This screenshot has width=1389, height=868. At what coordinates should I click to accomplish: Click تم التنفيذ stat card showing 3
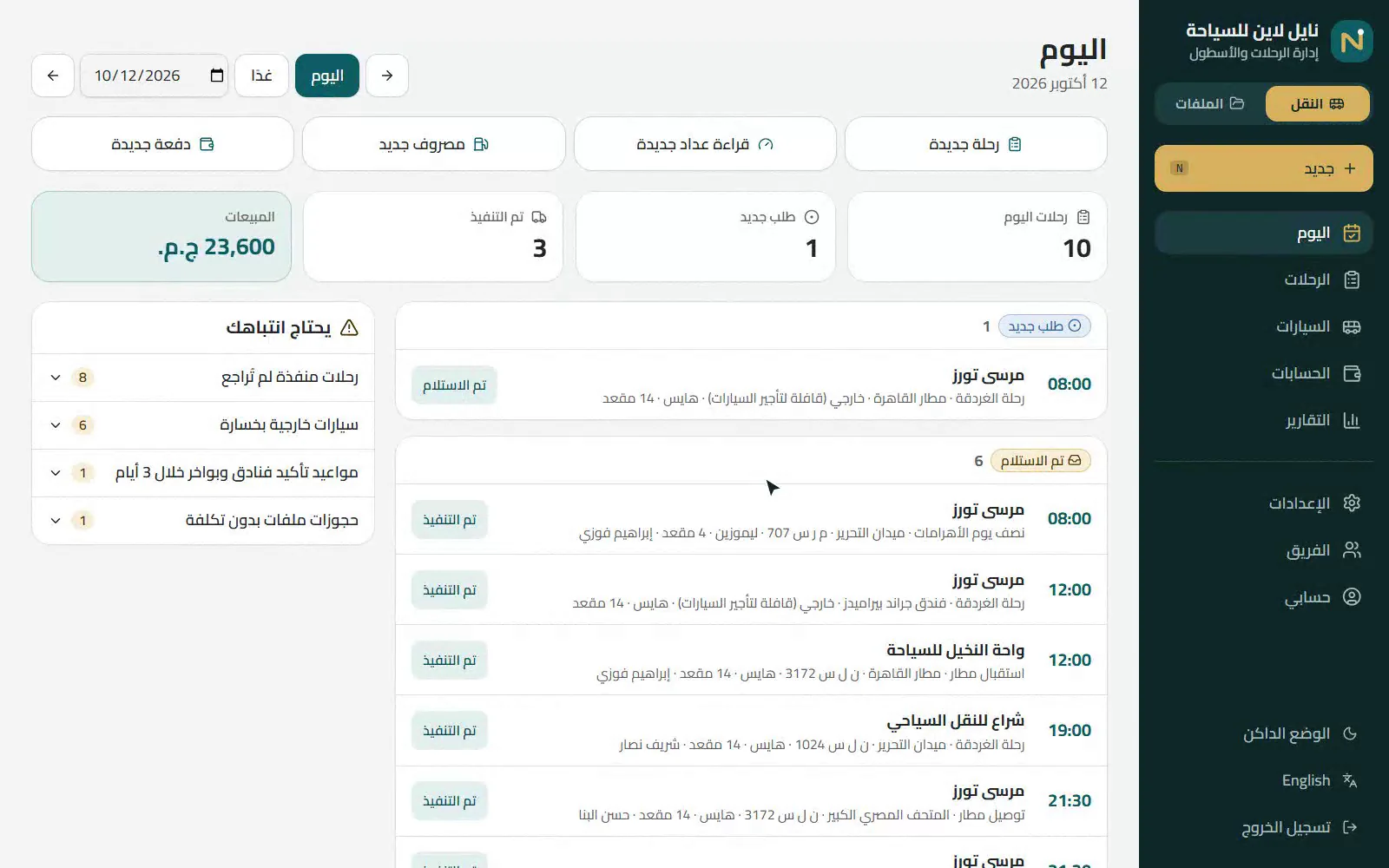[x=433, y=237]
